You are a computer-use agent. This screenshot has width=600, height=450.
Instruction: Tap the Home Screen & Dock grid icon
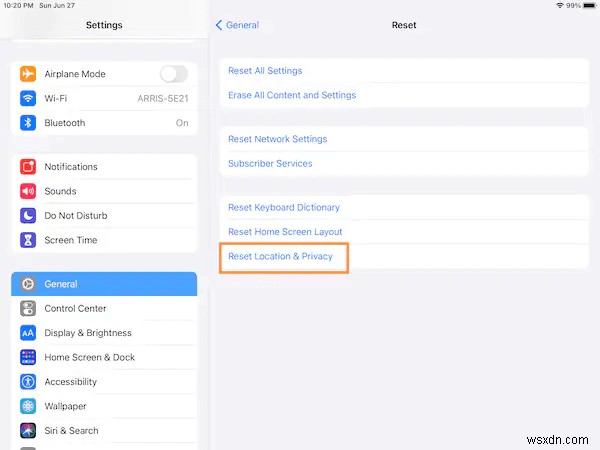click(28, 357)
